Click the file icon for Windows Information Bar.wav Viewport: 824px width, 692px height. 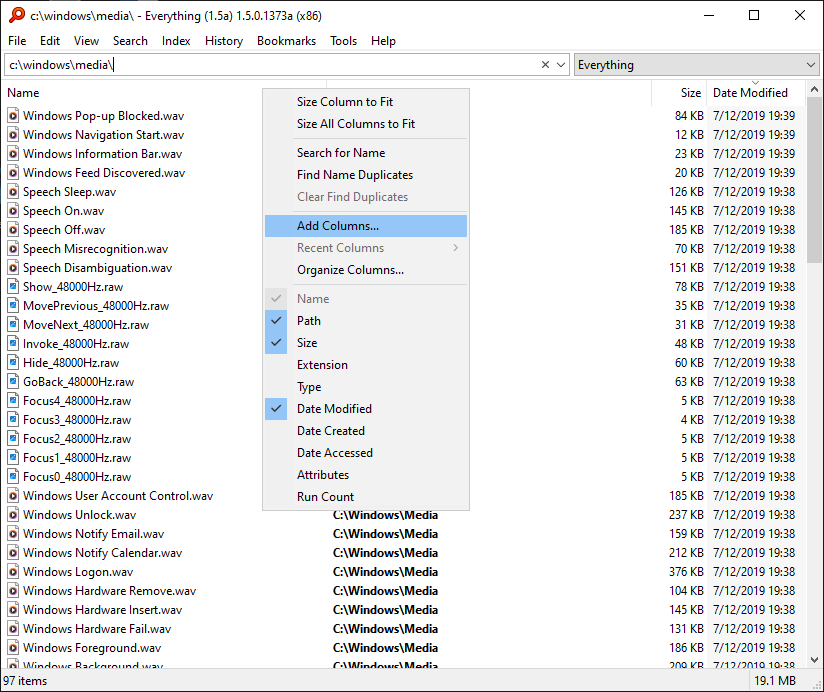click(13, 153)
